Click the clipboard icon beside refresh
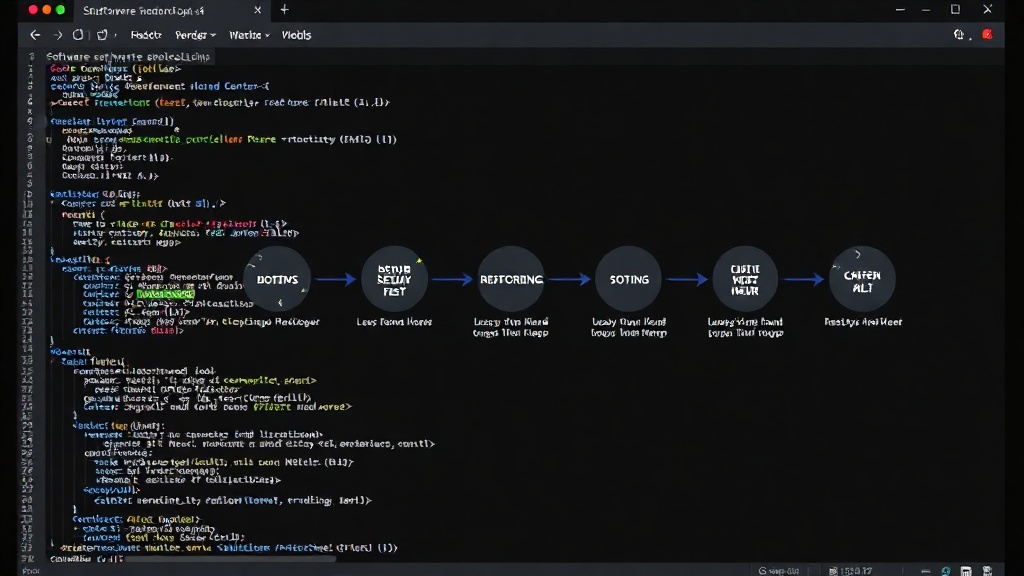Viewport: 1024px width, 576px height. tap(102, 35)
